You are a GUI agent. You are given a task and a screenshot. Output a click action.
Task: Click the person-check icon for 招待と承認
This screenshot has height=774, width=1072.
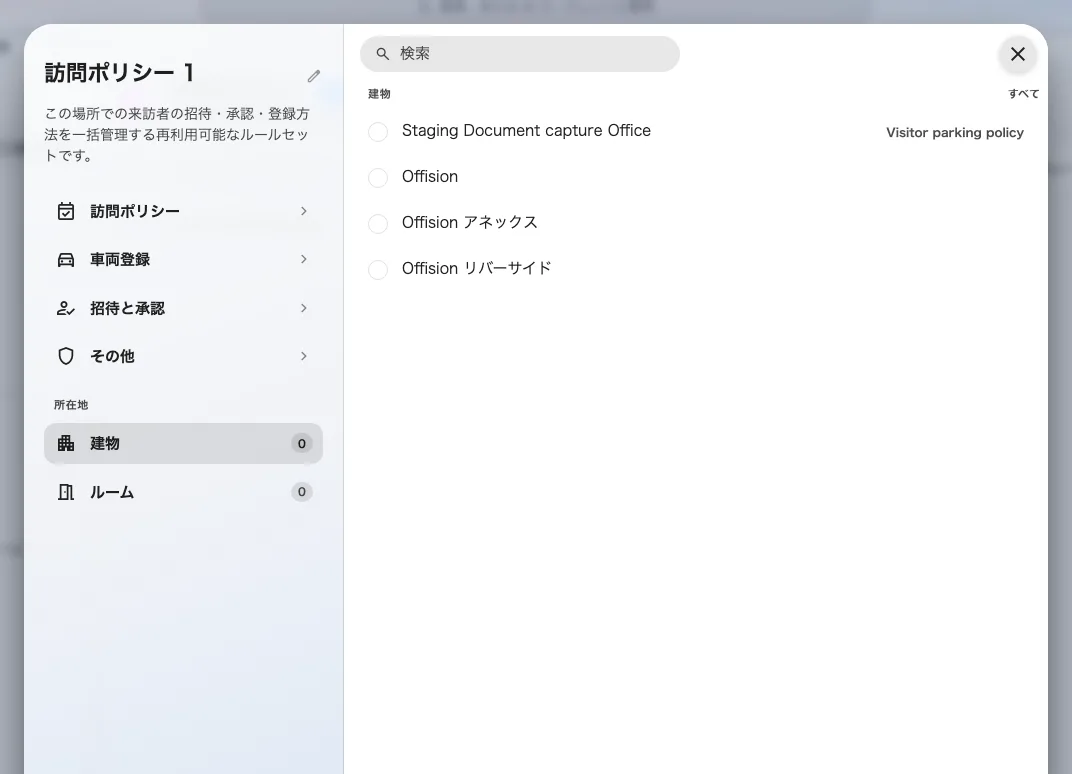tap(66, 308)
